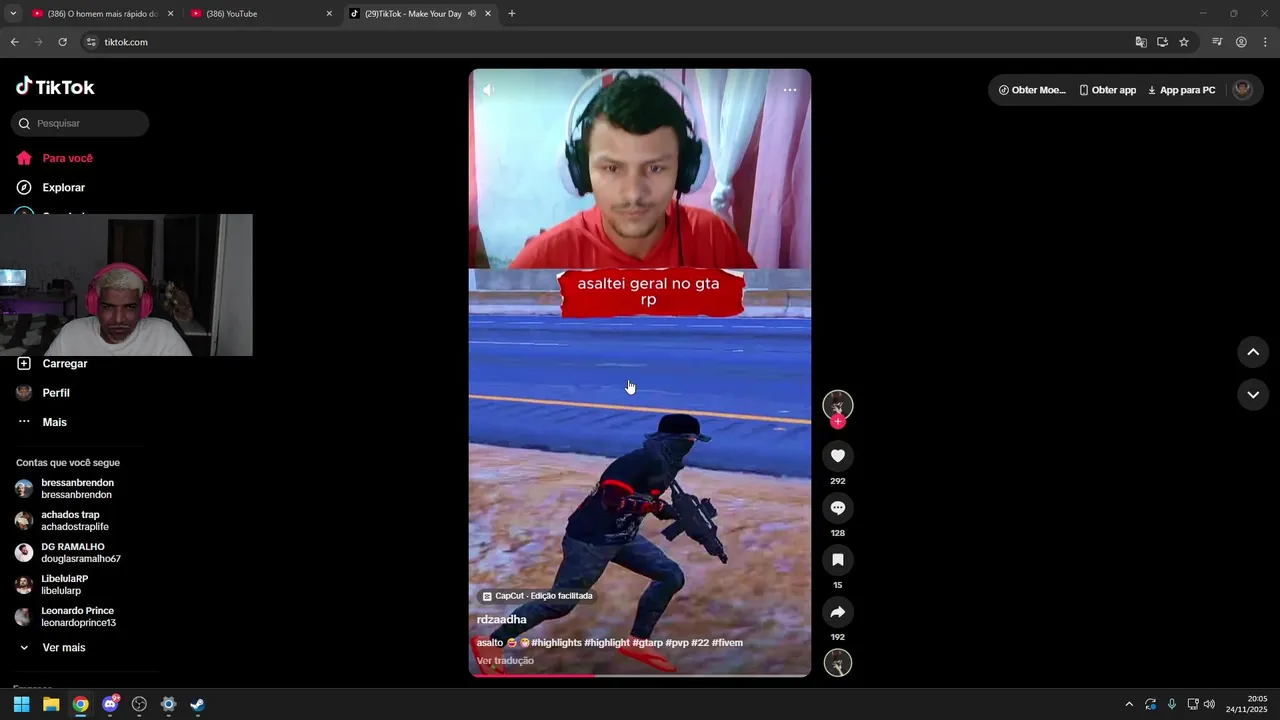This screenshot has width=1280, height=720.
Task: Go to previous video with up chevron
Action: (x=1253, y=352)
